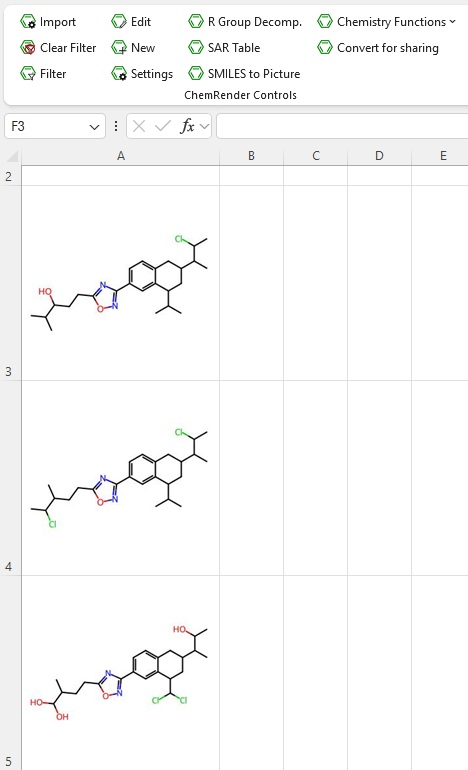Click empty cell B3

[251, 283]
